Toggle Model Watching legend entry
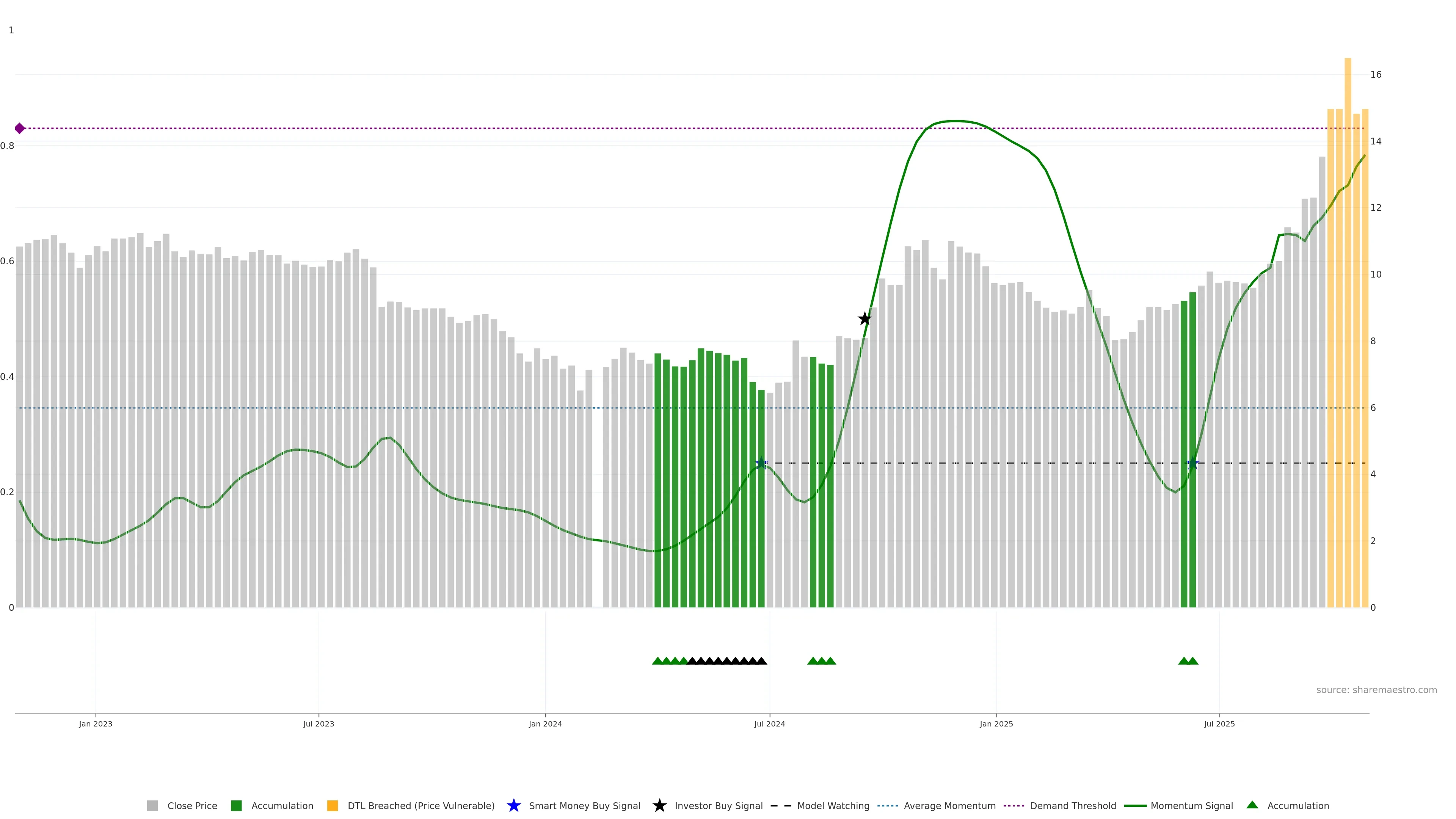The width and height of the screenshot is (1456, 819). (x=833, y=805)
